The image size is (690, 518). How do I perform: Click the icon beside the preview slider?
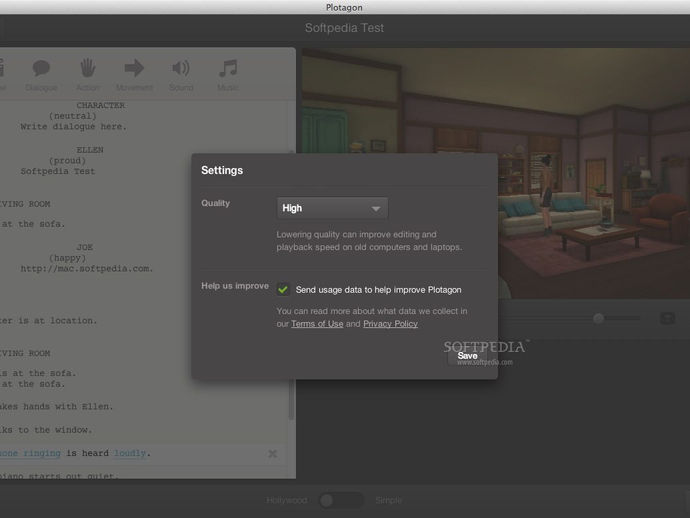click(667, 318)
